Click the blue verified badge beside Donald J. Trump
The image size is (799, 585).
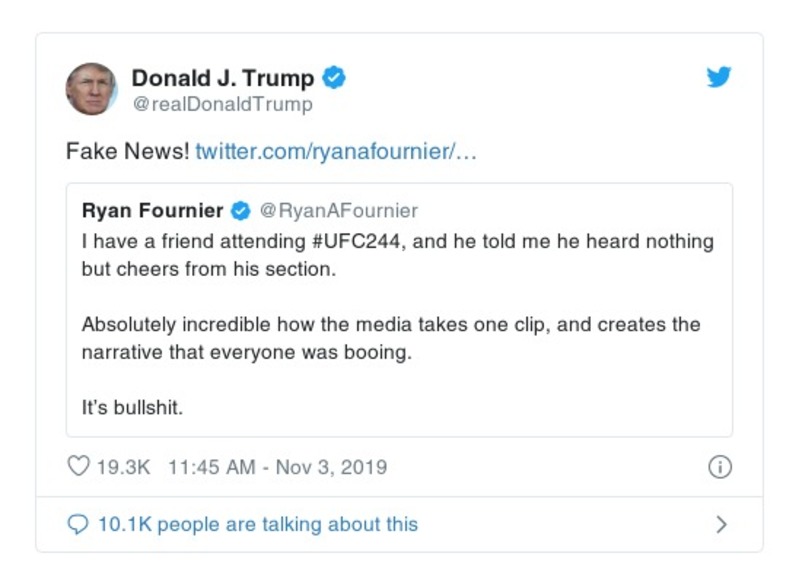click(x=336, y=77)
